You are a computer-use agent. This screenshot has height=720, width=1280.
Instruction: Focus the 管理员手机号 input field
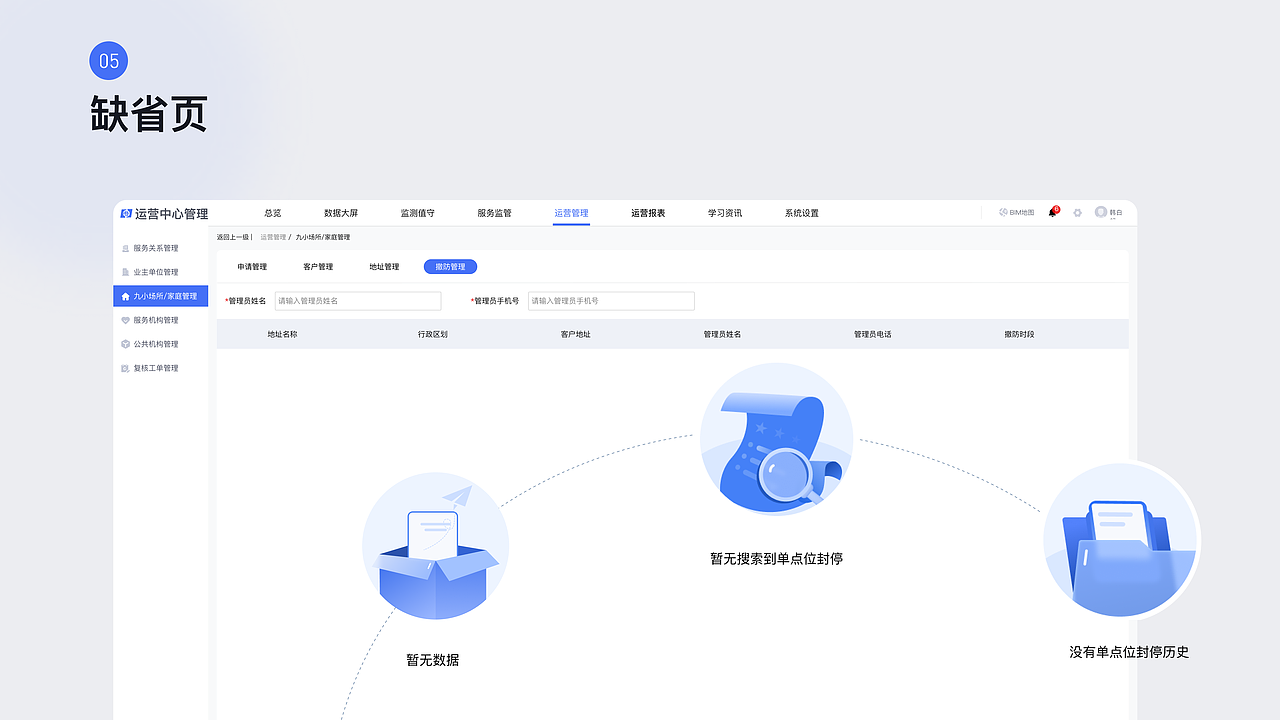[611, 301]
